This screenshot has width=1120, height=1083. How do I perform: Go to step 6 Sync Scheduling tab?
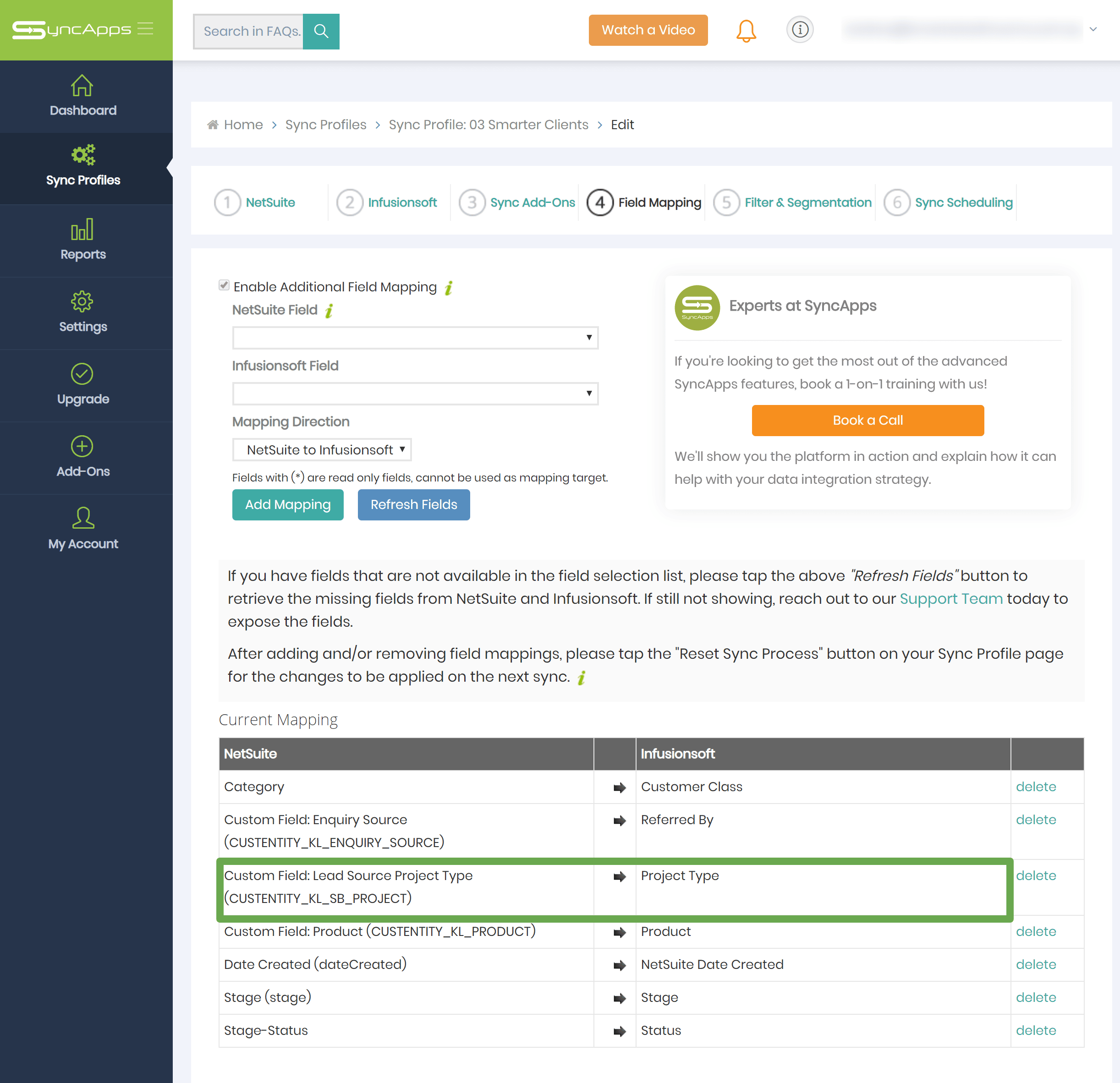948,202
